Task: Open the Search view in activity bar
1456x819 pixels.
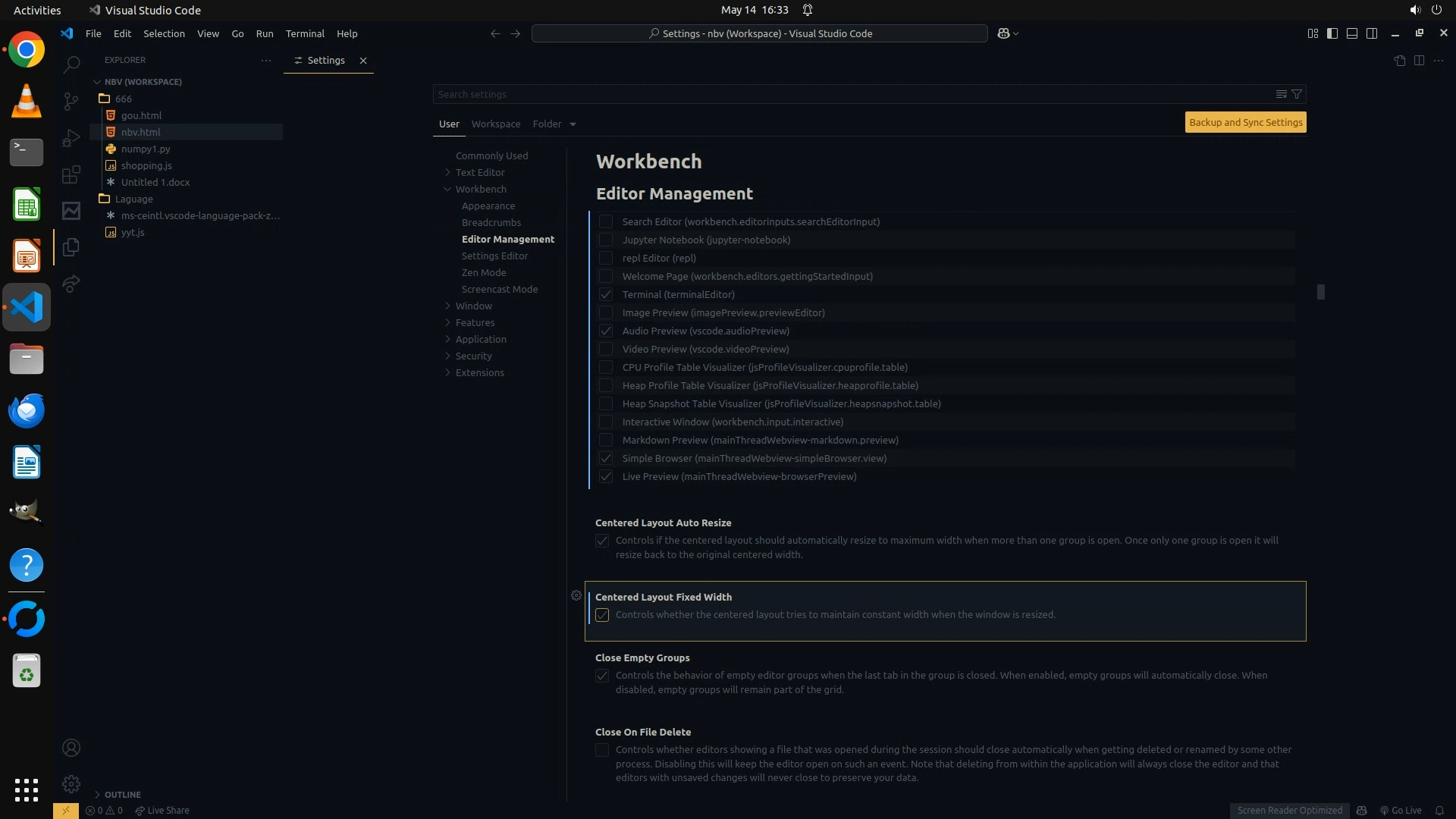Action: point(71,65)
